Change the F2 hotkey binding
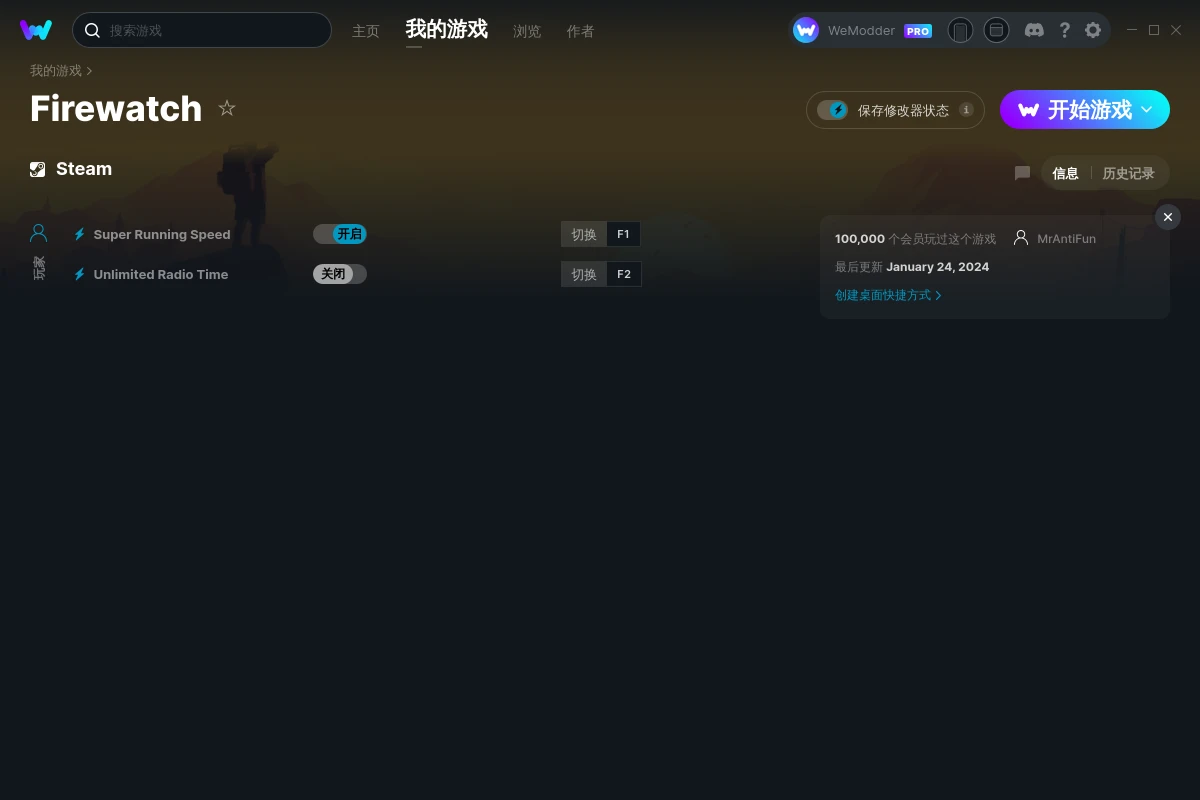The width and height of the screenshot is (1200, 800). 623,274
